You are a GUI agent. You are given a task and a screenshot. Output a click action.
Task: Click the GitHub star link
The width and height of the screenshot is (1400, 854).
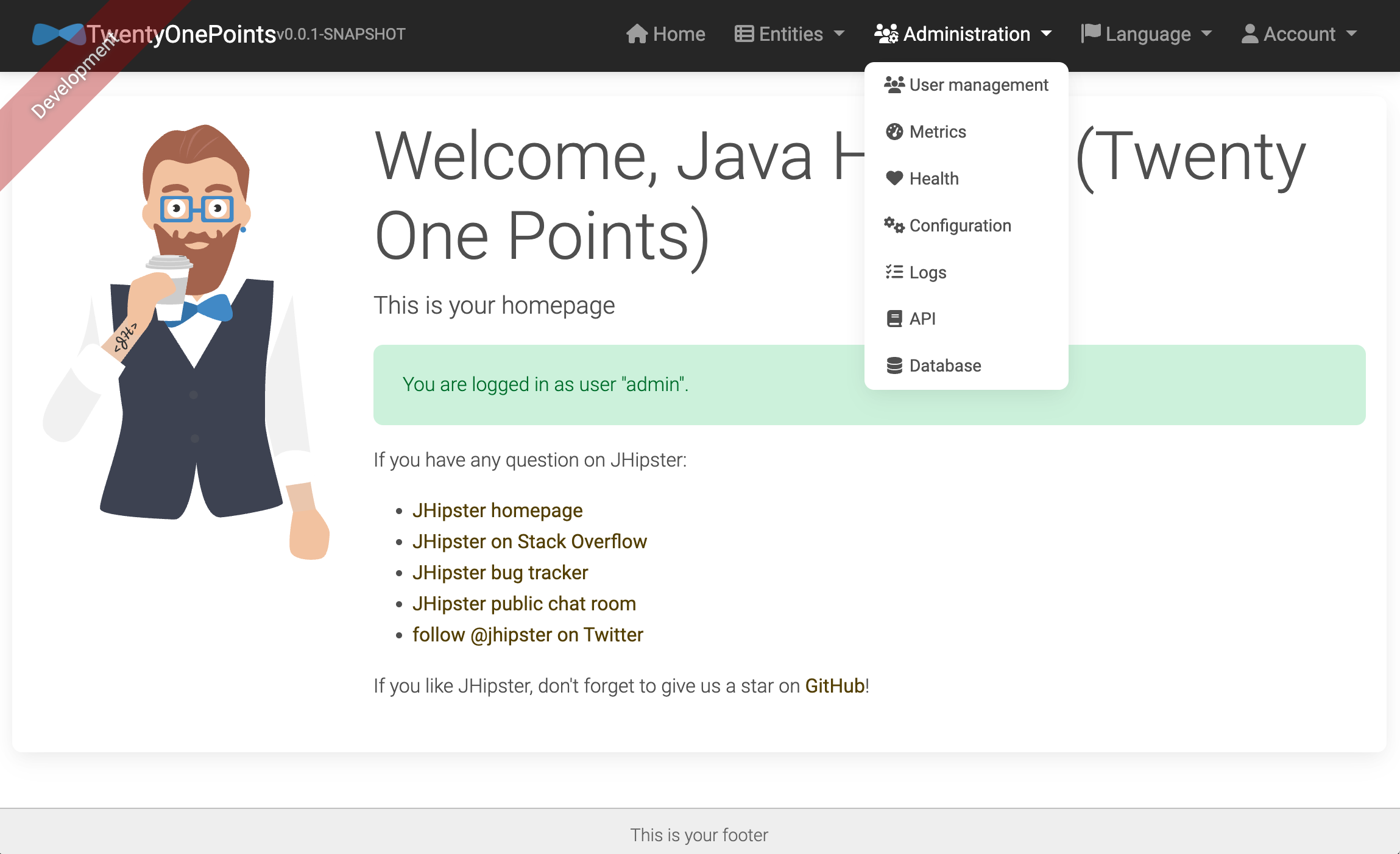835,686
